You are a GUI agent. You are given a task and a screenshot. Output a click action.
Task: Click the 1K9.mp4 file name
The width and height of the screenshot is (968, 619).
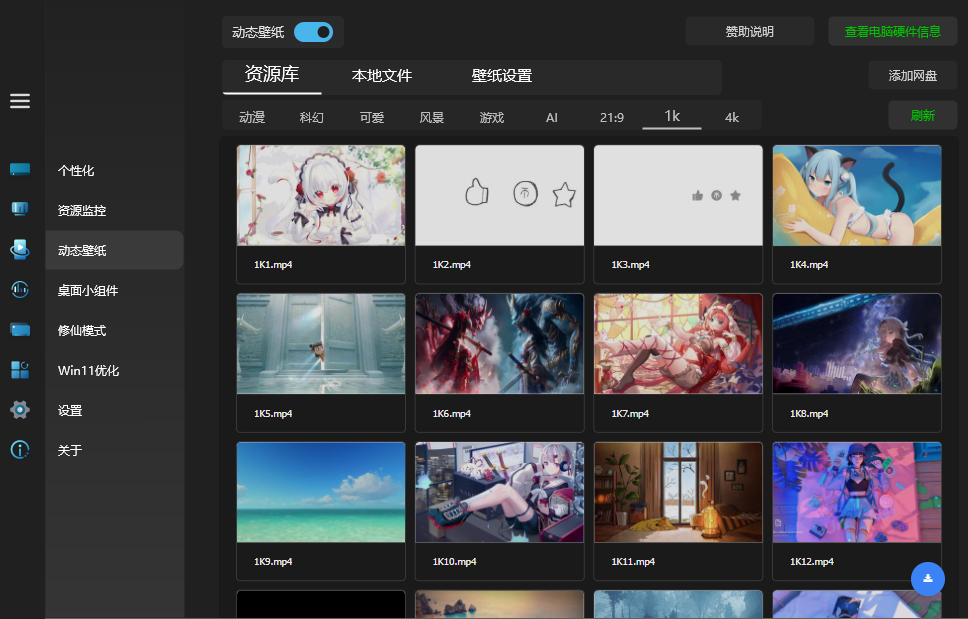click(273, 562)
